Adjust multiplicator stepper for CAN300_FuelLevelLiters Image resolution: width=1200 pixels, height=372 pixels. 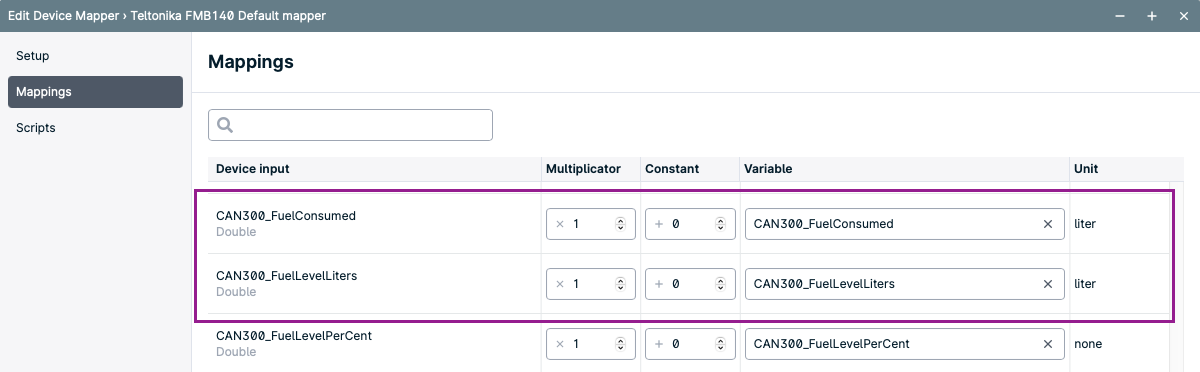click(620, 284)
